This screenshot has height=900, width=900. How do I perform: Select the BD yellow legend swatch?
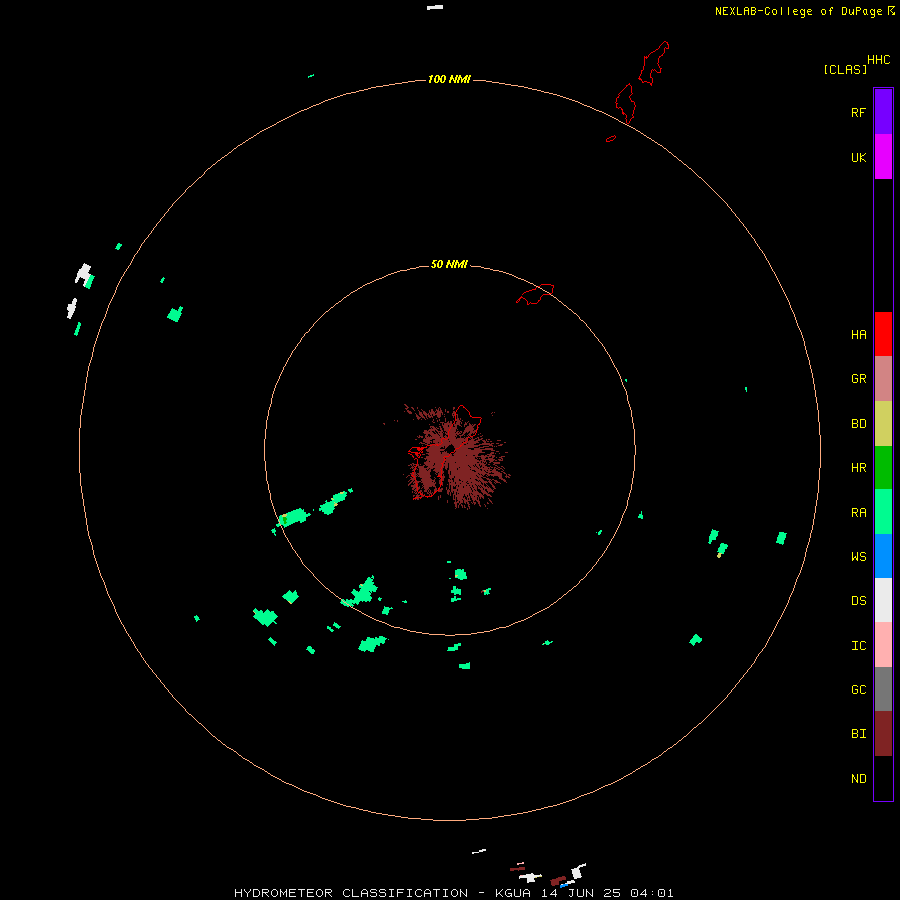tap(883, 424)
